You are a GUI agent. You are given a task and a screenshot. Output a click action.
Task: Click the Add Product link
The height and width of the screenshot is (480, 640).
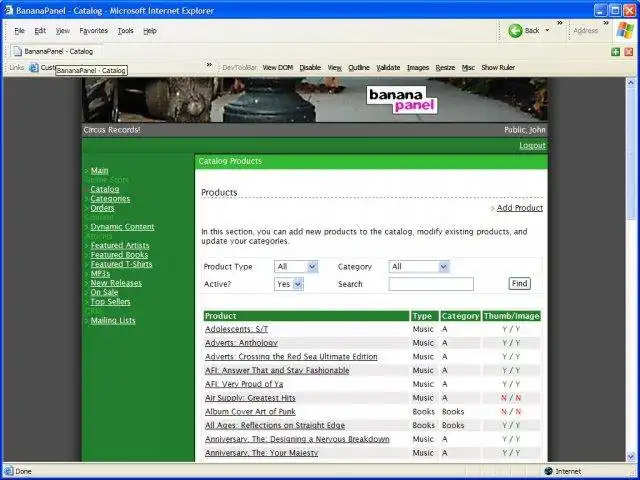click(x=520, y=208)
